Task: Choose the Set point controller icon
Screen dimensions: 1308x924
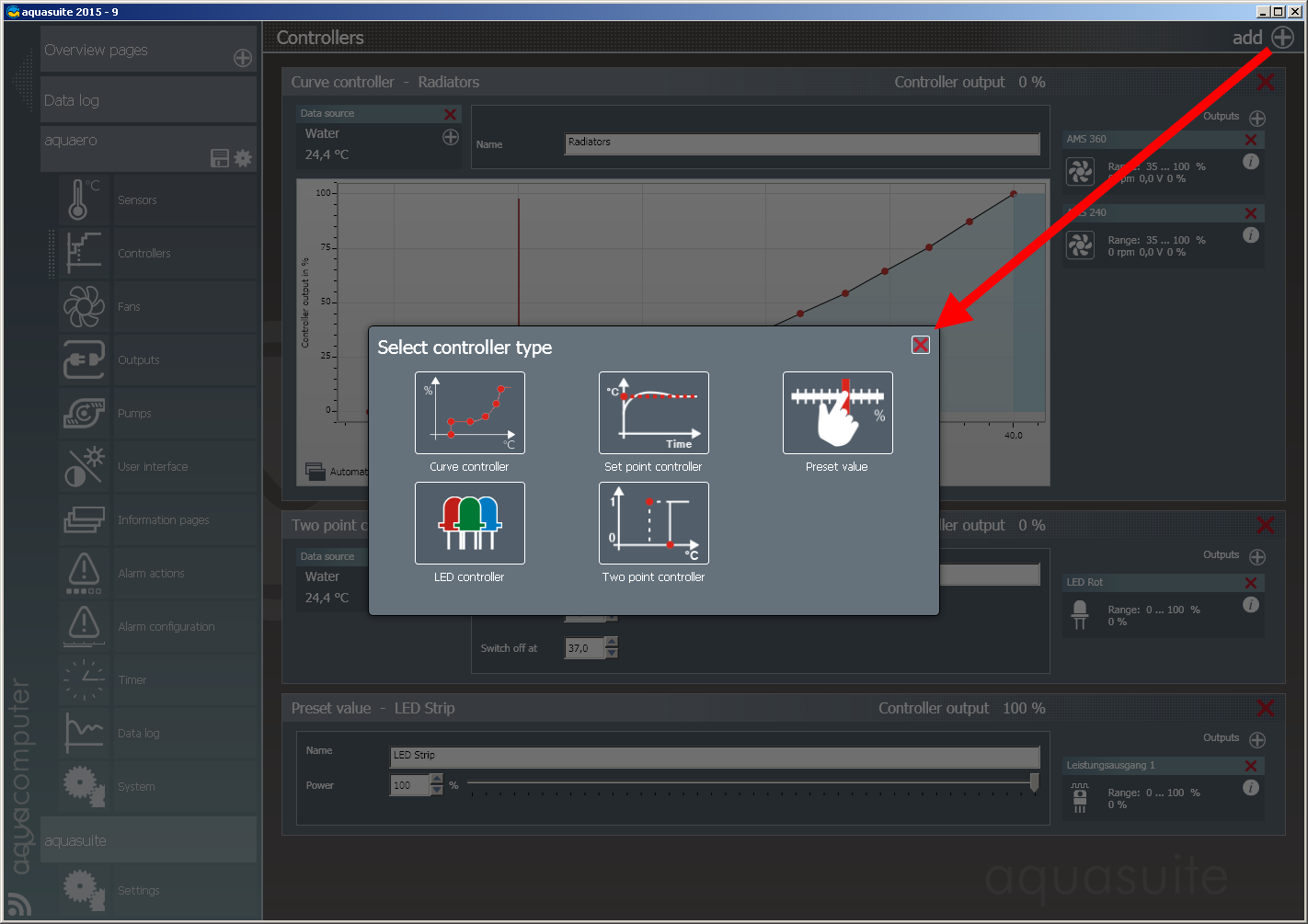Action: pos(653,413)
